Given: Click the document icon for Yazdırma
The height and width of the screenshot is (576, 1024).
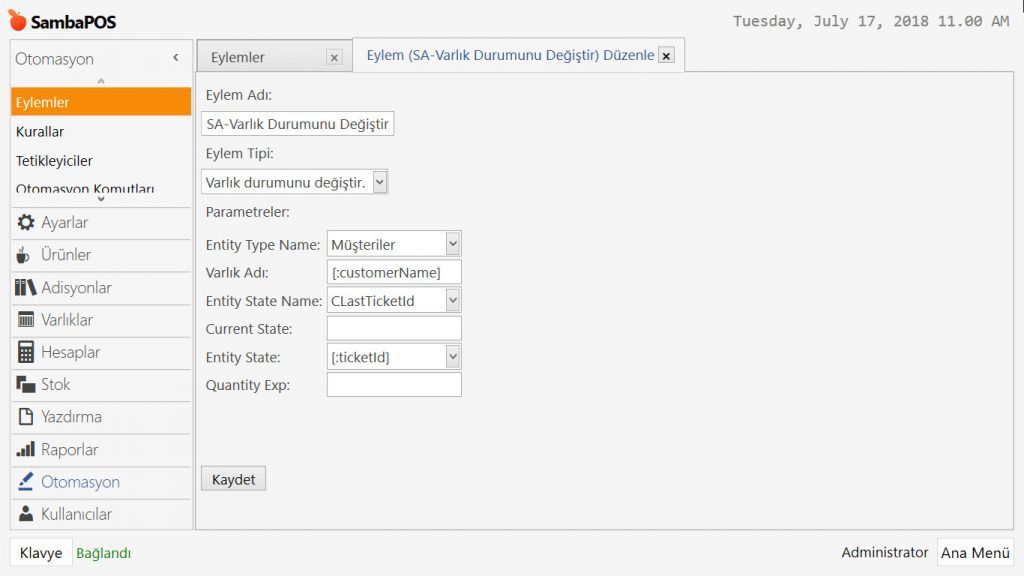Looking at the screenshot, I should pyautogui.click(x=26, y=417).
